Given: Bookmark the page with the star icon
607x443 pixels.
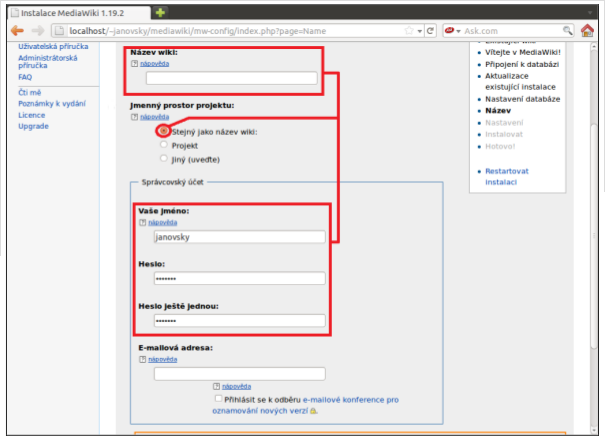Looking at the screenshot, I should pyautogui.click(x=409, y=31).
